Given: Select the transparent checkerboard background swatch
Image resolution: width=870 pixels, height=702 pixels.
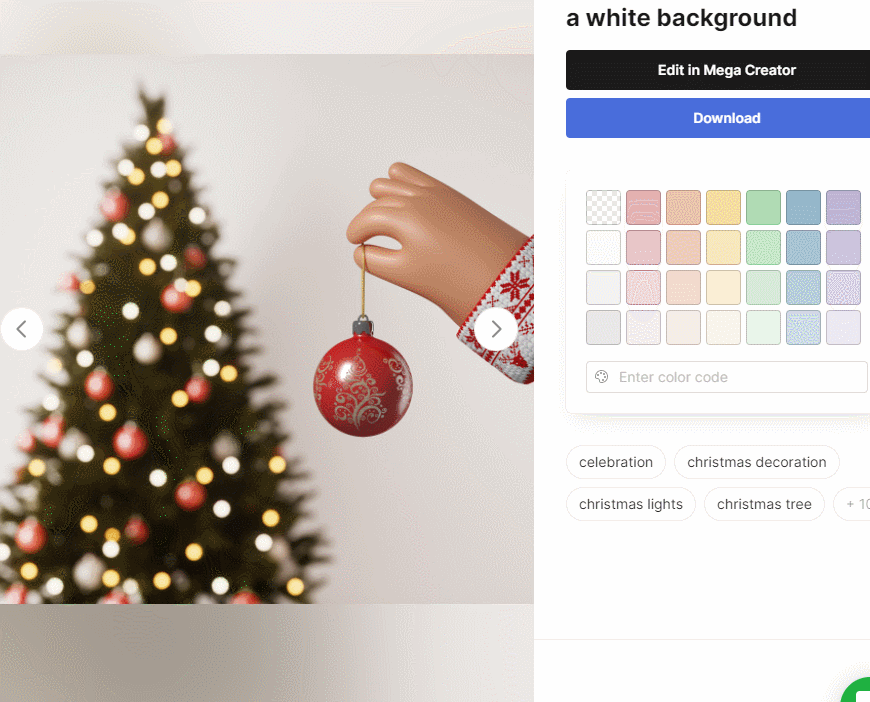Looking at the screenshot, I should [x=603, y=208].
